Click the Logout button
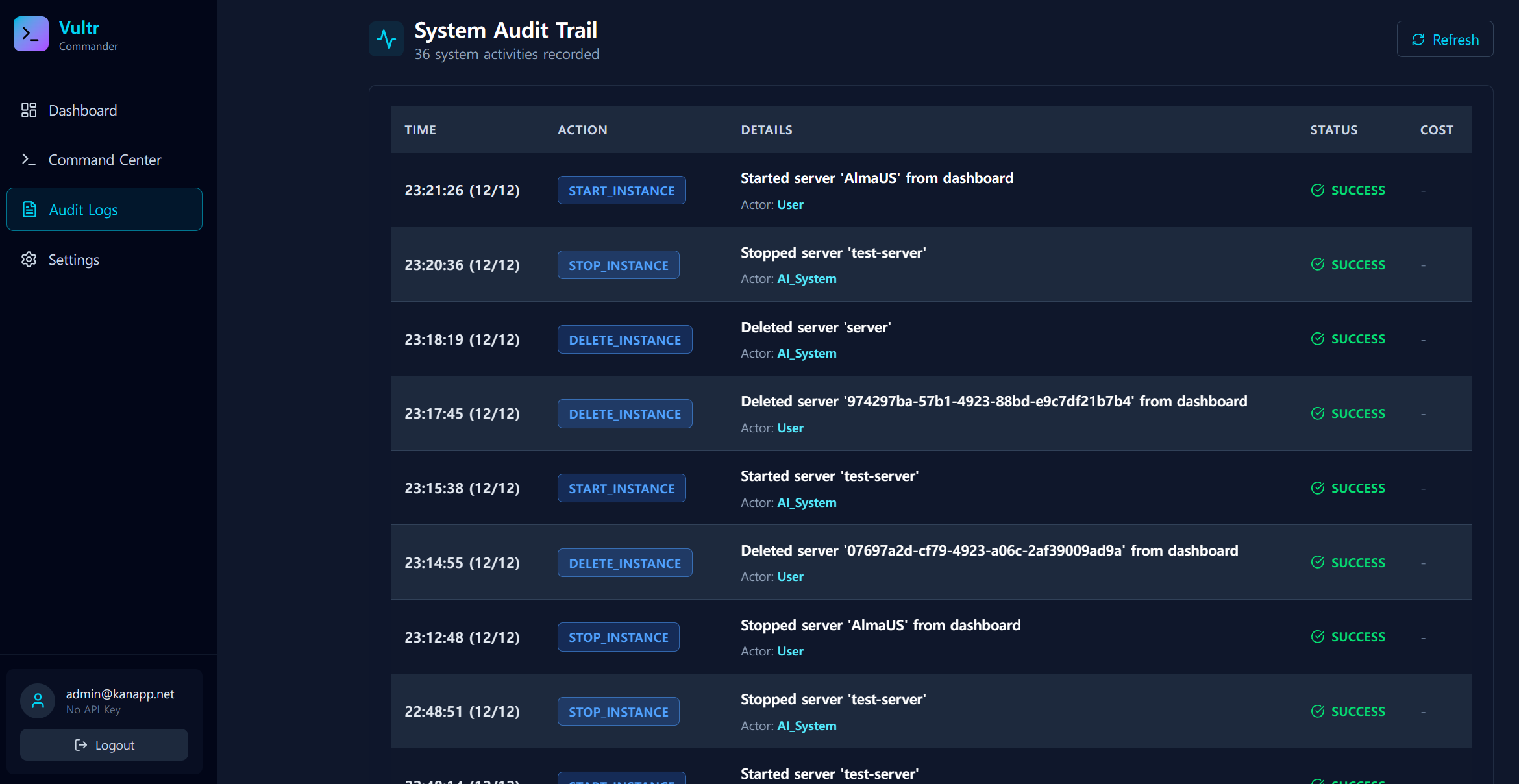 (104, 745)
